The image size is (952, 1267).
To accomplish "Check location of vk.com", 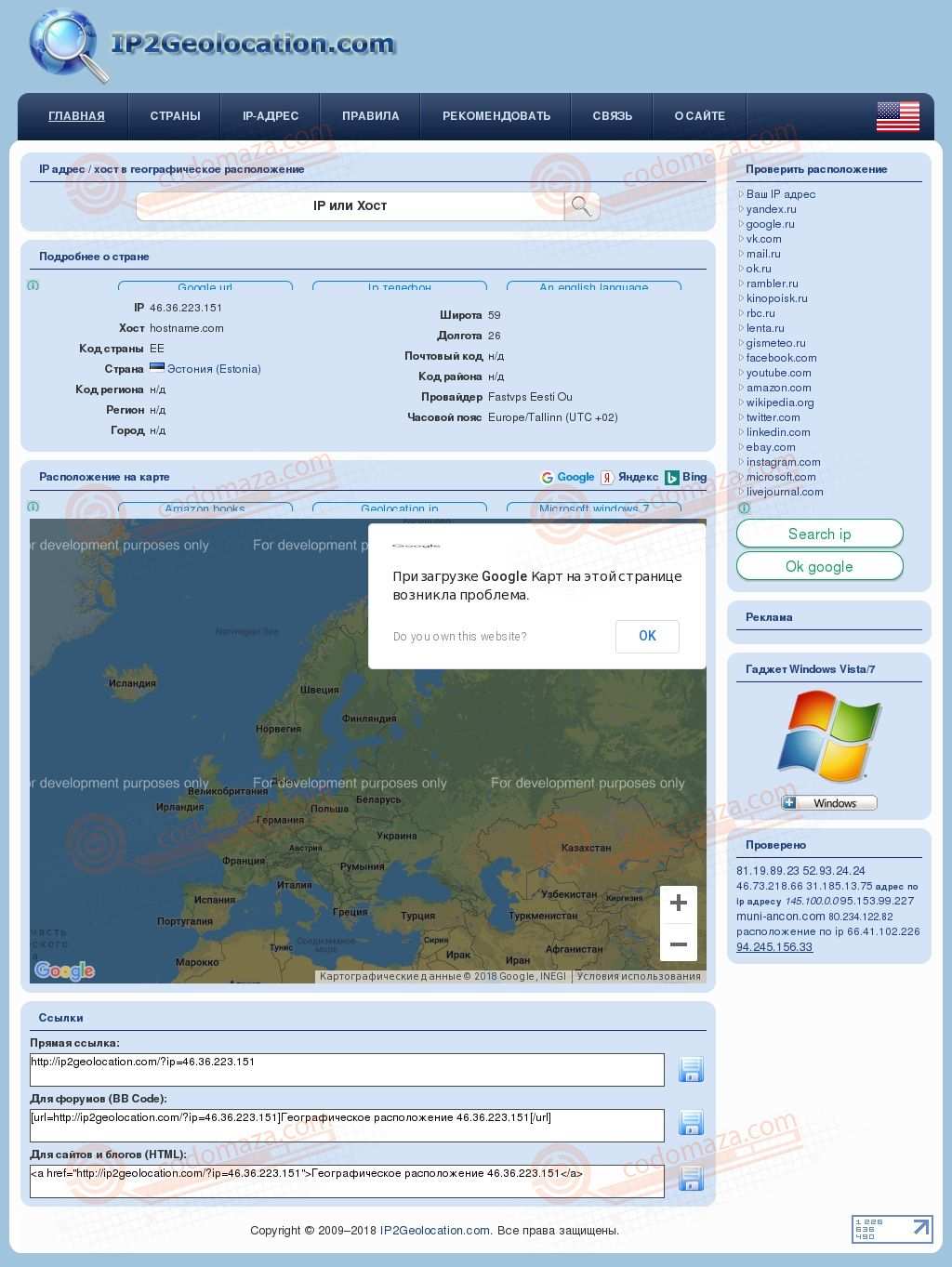I will point(764,239).
